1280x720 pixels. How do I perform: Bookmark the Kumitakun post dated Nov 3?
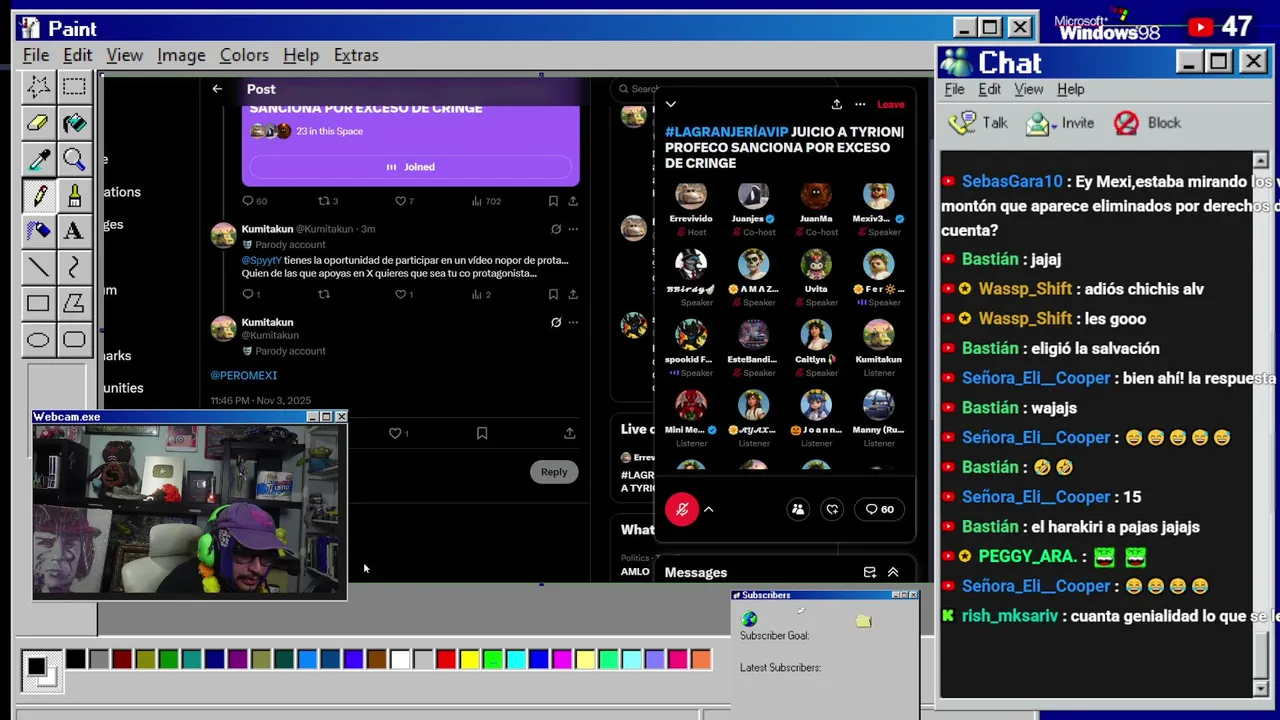(482, 433)
